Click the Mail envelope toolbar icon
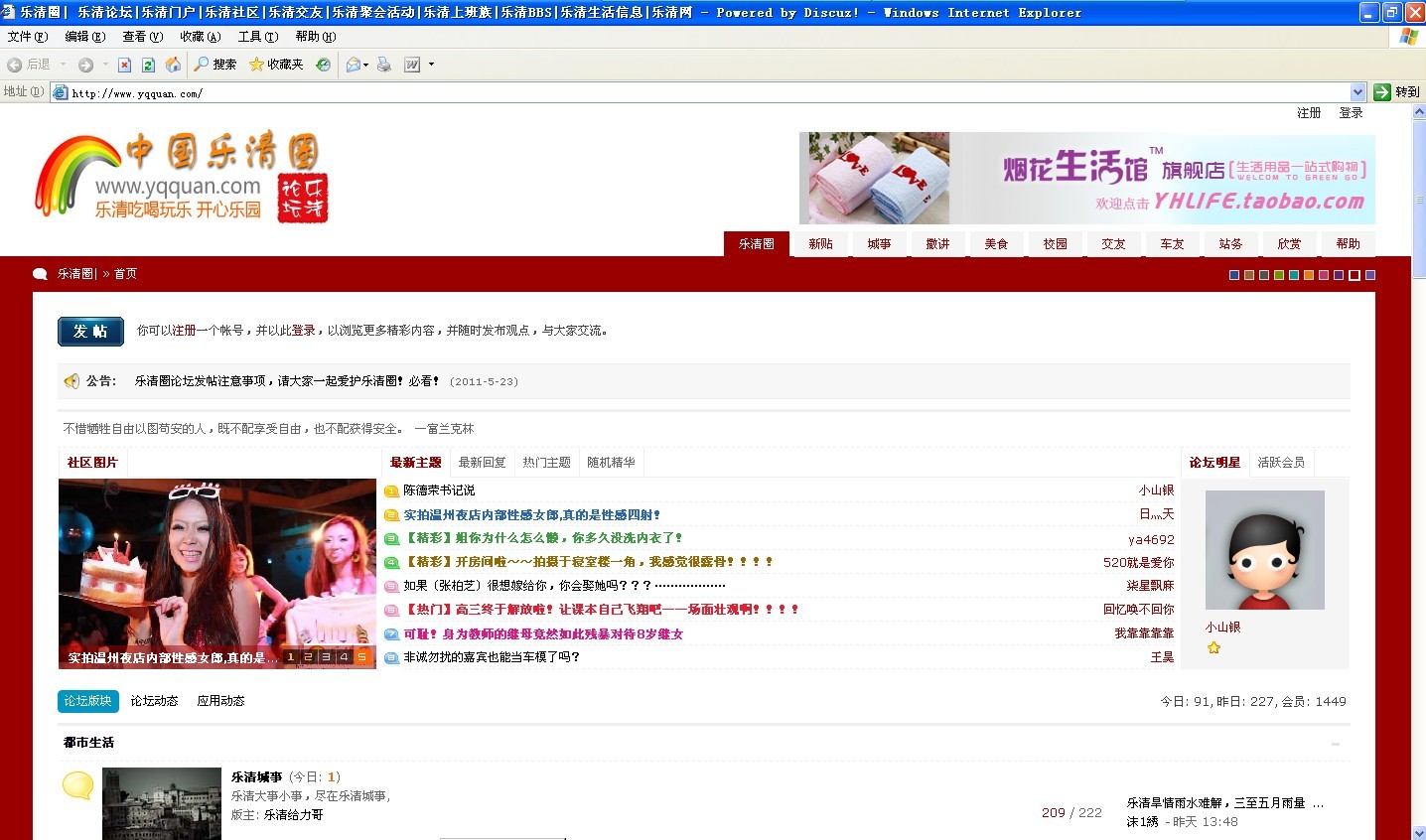The width and height of the screenshot is (1426, 840). (x=353, y=65)
